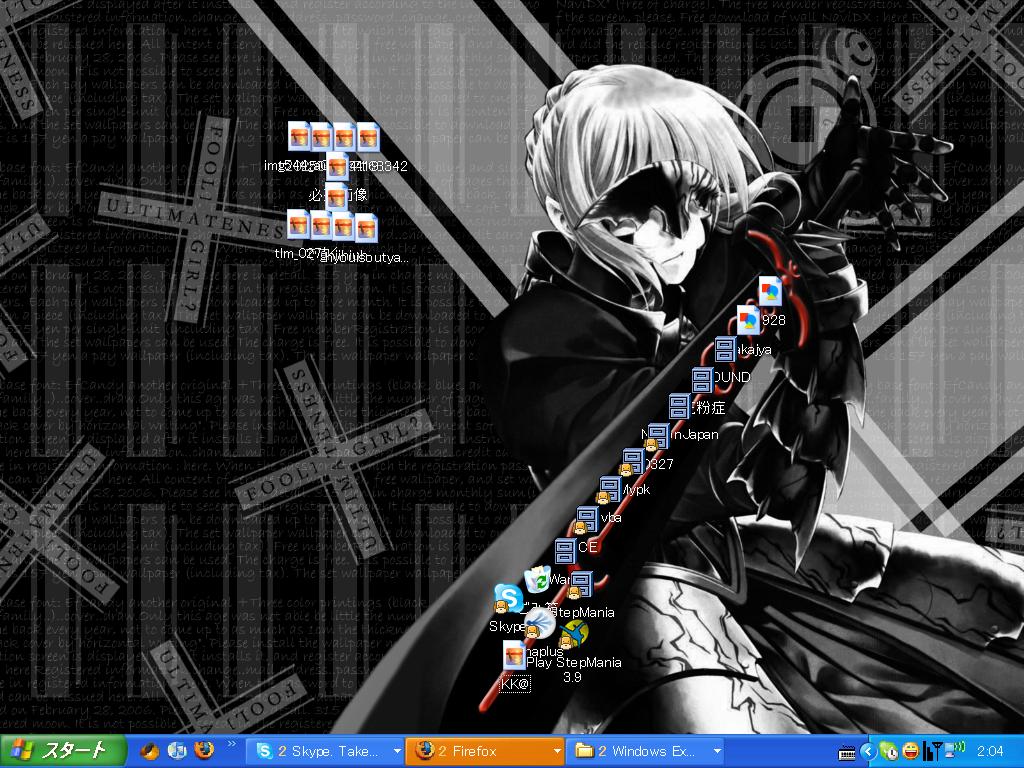Open the Windows Explorer taskbar group
Image resolution: width=1024 pixels, height=768 pixels.
point(645,752)
